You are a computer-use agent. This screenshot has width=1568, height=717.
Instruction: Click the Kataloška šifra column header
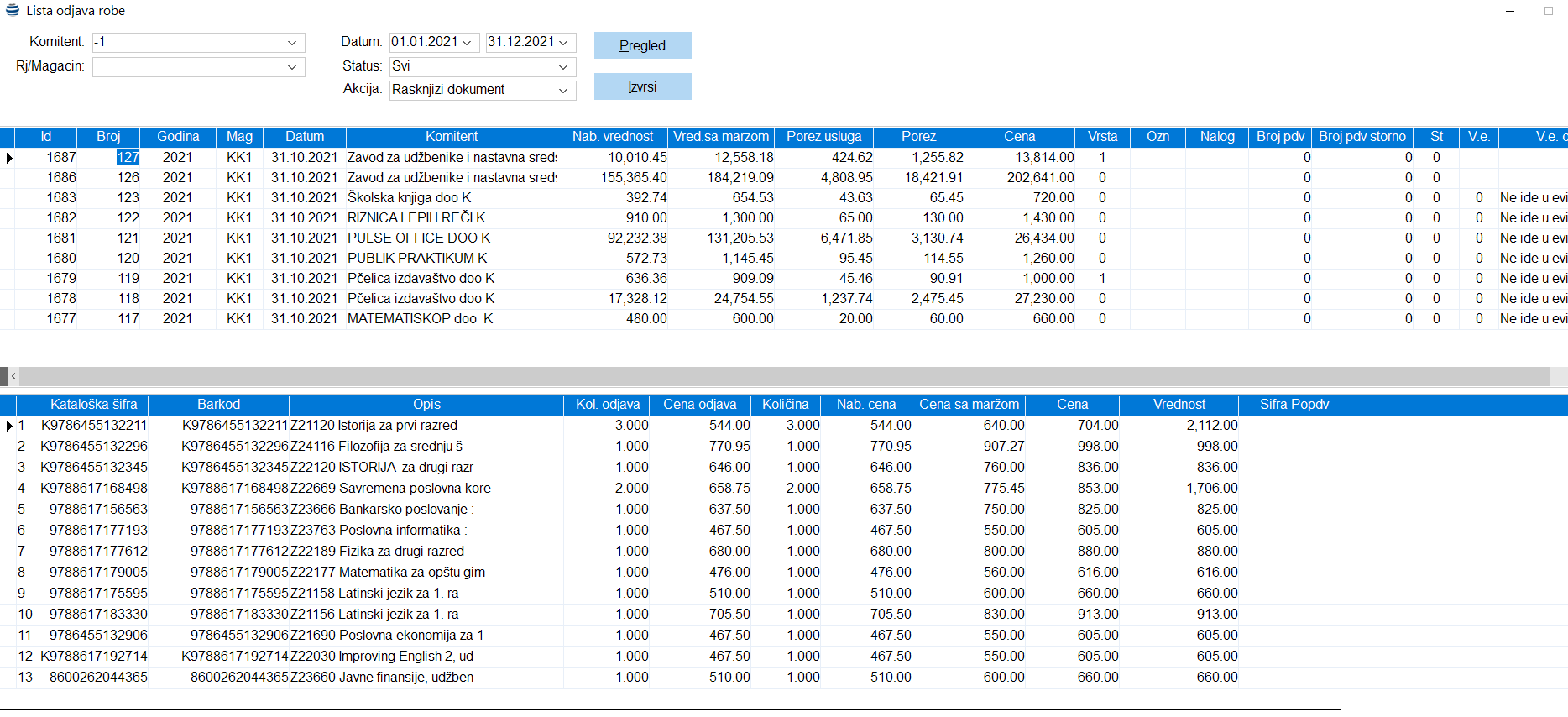(93, 405)
